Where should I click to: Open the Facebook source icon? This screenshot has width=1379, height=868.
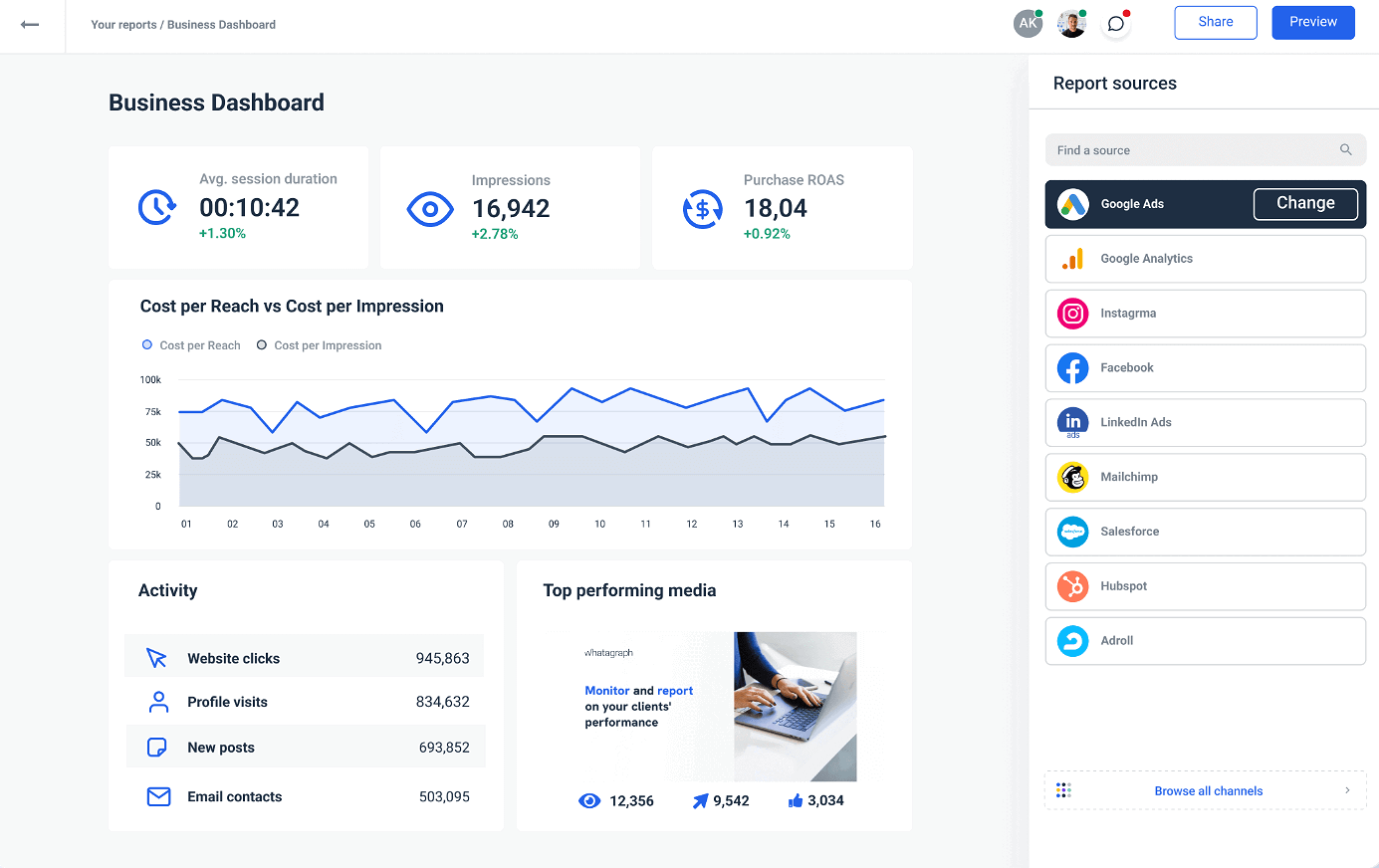[1072, 367]
